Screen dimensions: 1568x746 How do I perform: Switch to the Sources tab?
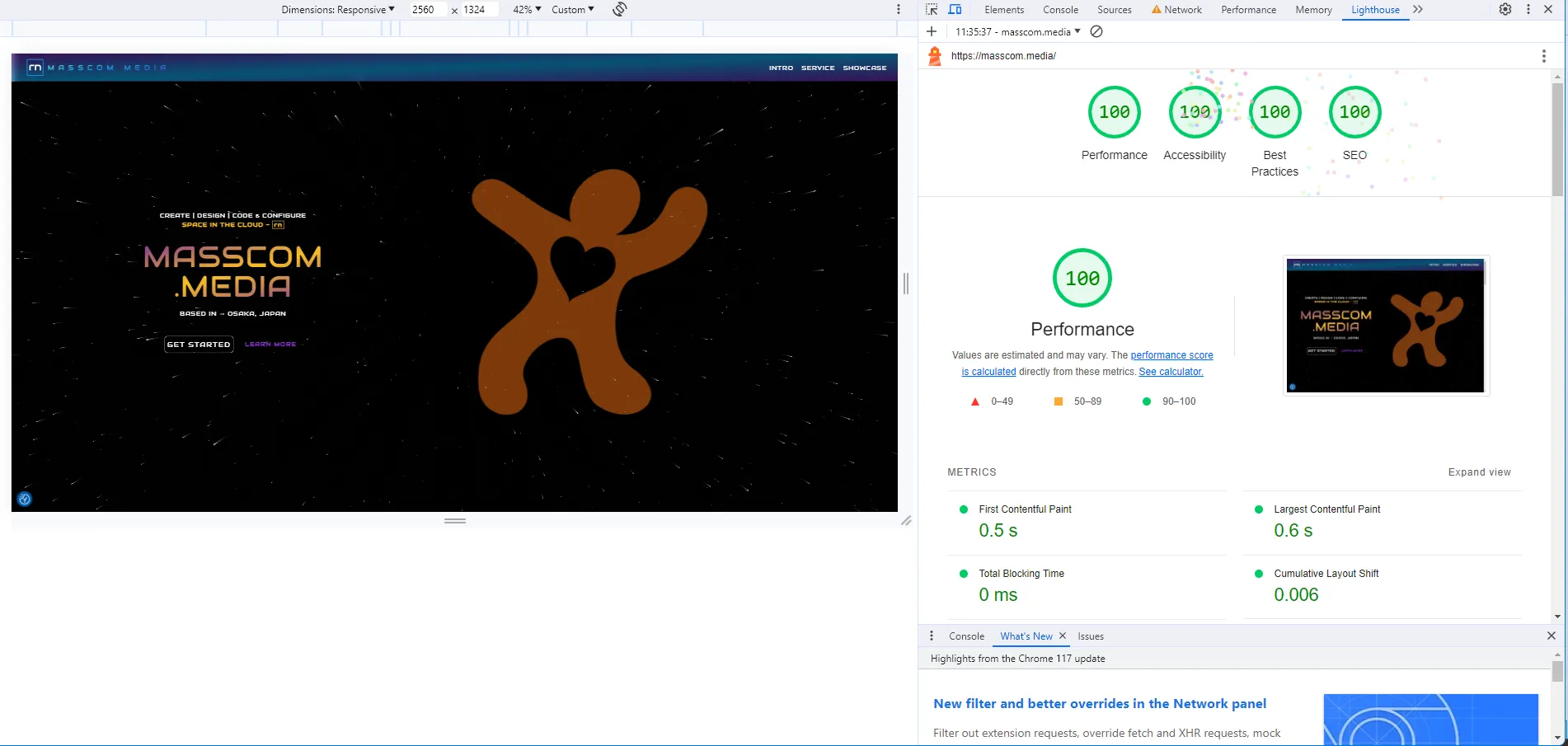[1115, 9]
